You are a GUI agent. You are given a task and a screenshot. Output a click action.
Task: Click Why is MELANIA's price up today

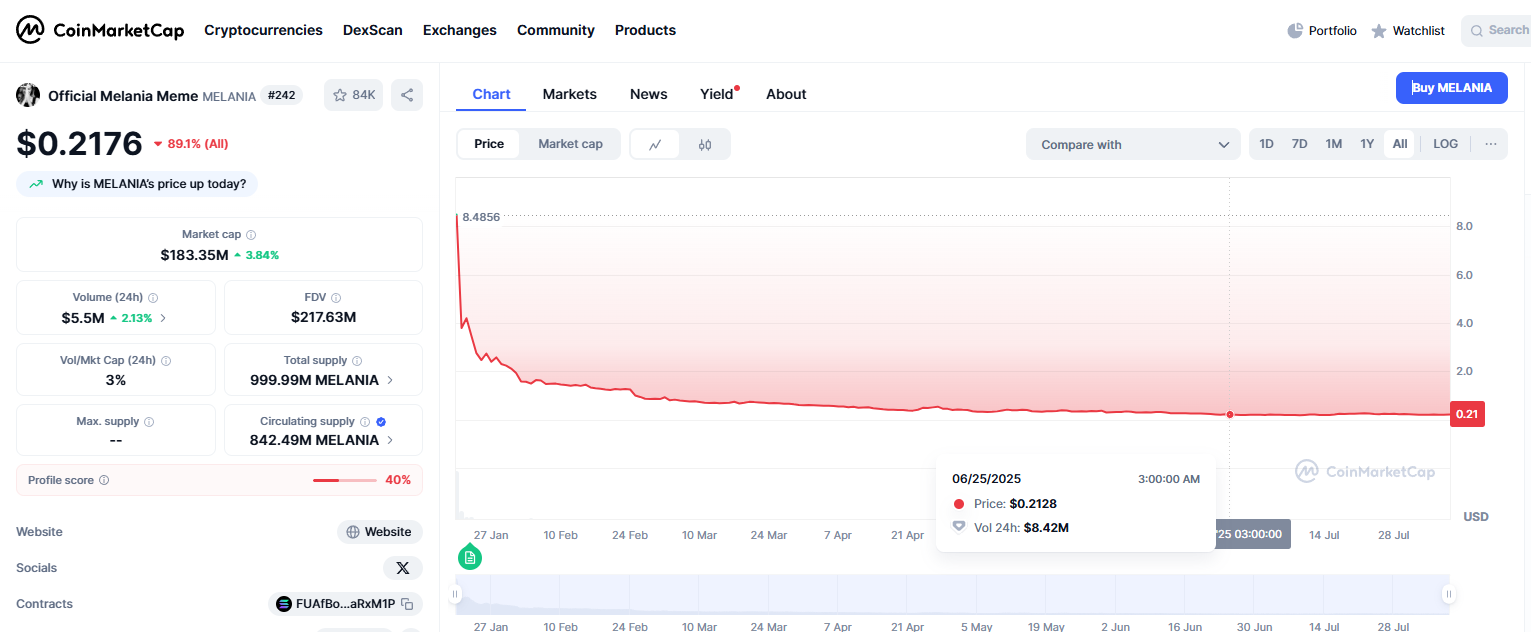(137, 184)
